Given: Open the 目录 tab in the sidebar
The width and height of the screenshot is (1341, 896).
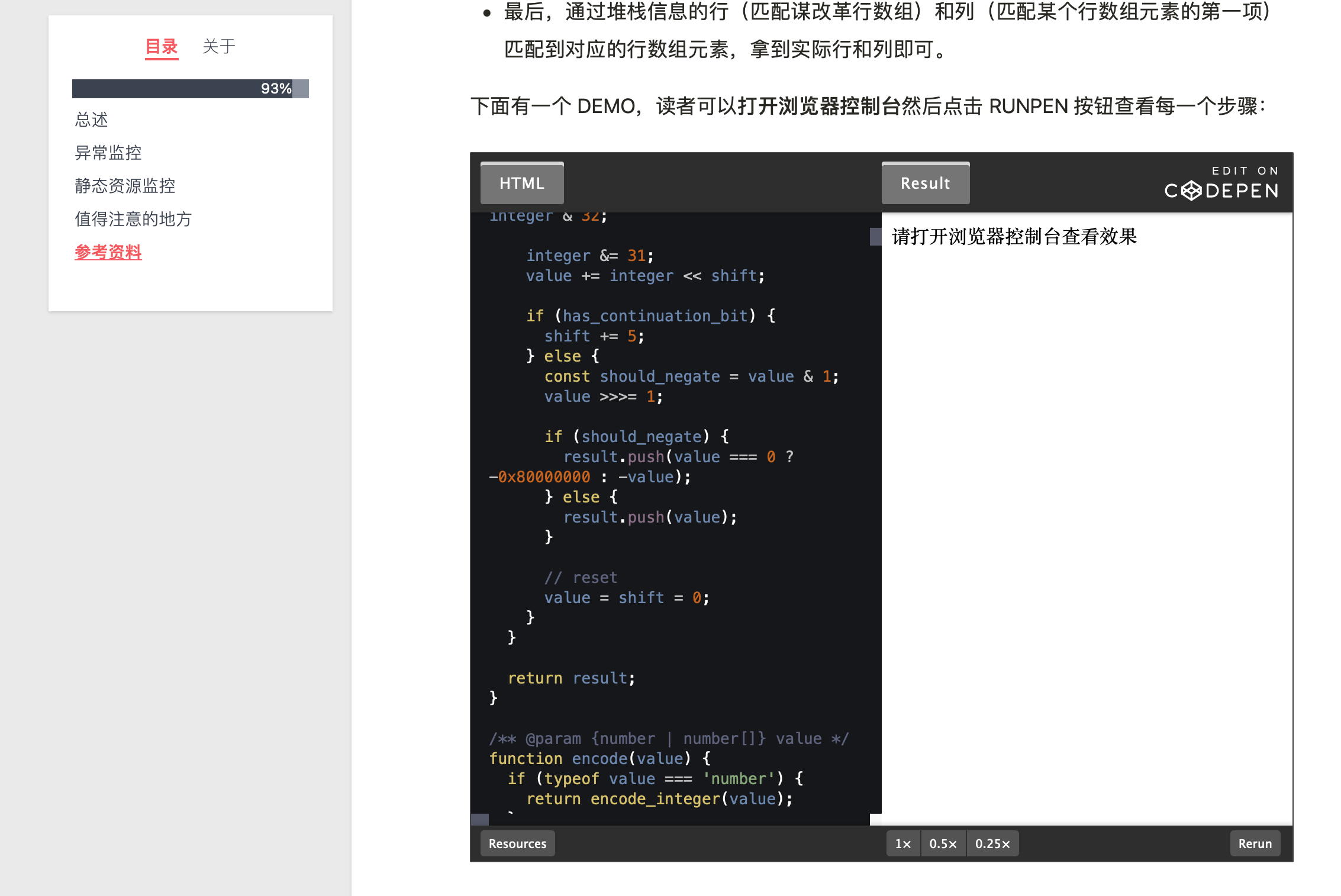Looking at the screenshot, I should (161, 46).
